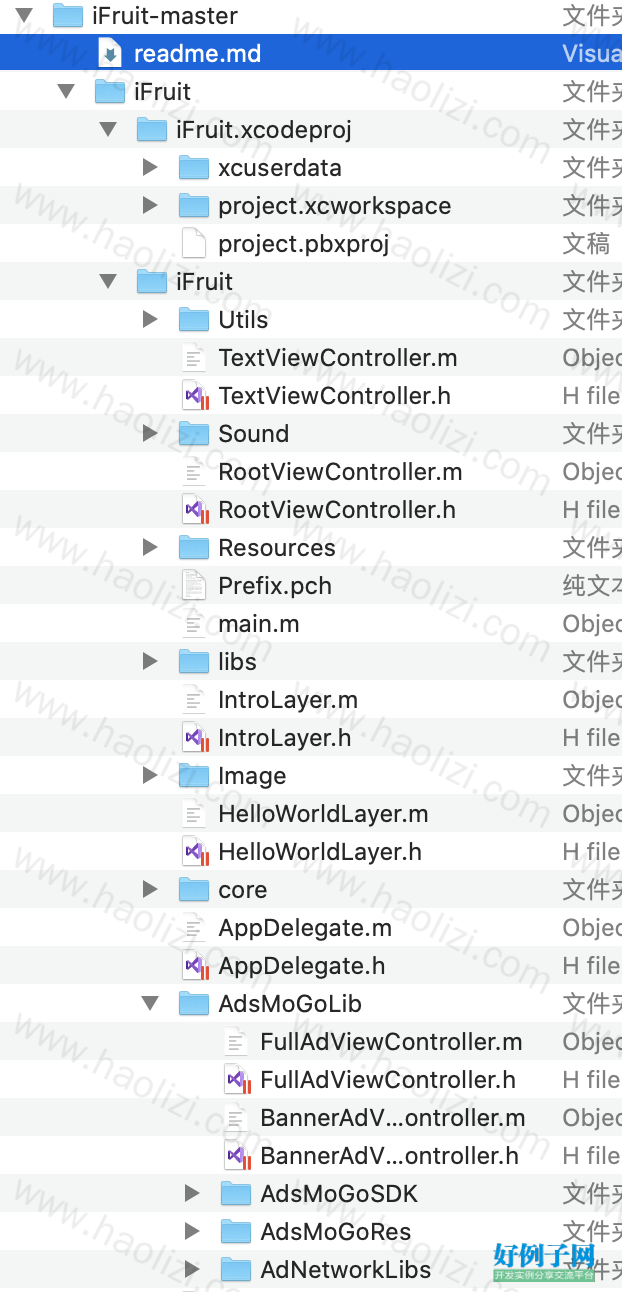Image resolution: width=622 pixels, height=1292 pixels.
Task: Click the AppDelegate.h Visual Studio icon
Action: 195,966
